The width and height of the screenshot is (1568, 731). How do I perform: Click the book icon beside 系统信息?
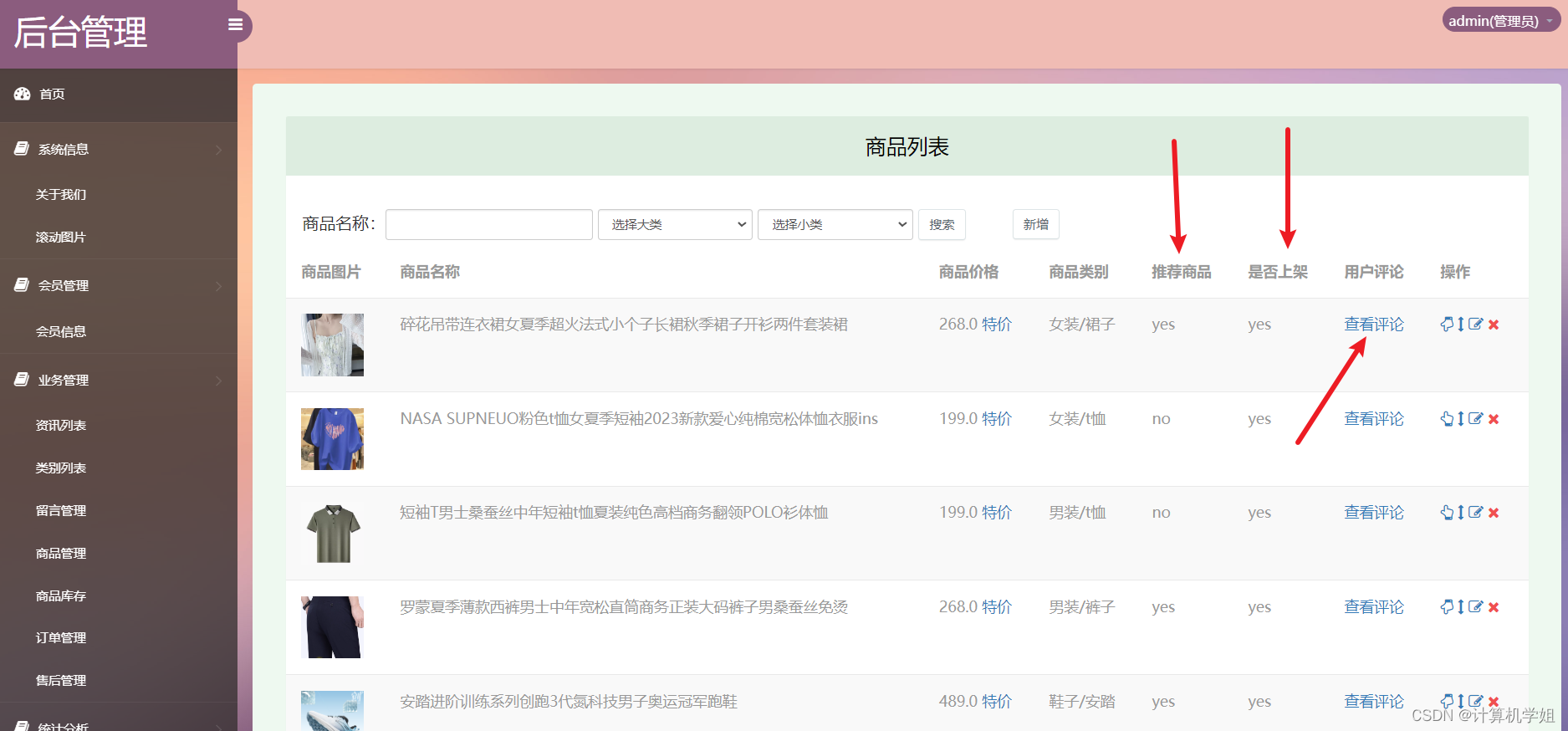tap(22, 149)
